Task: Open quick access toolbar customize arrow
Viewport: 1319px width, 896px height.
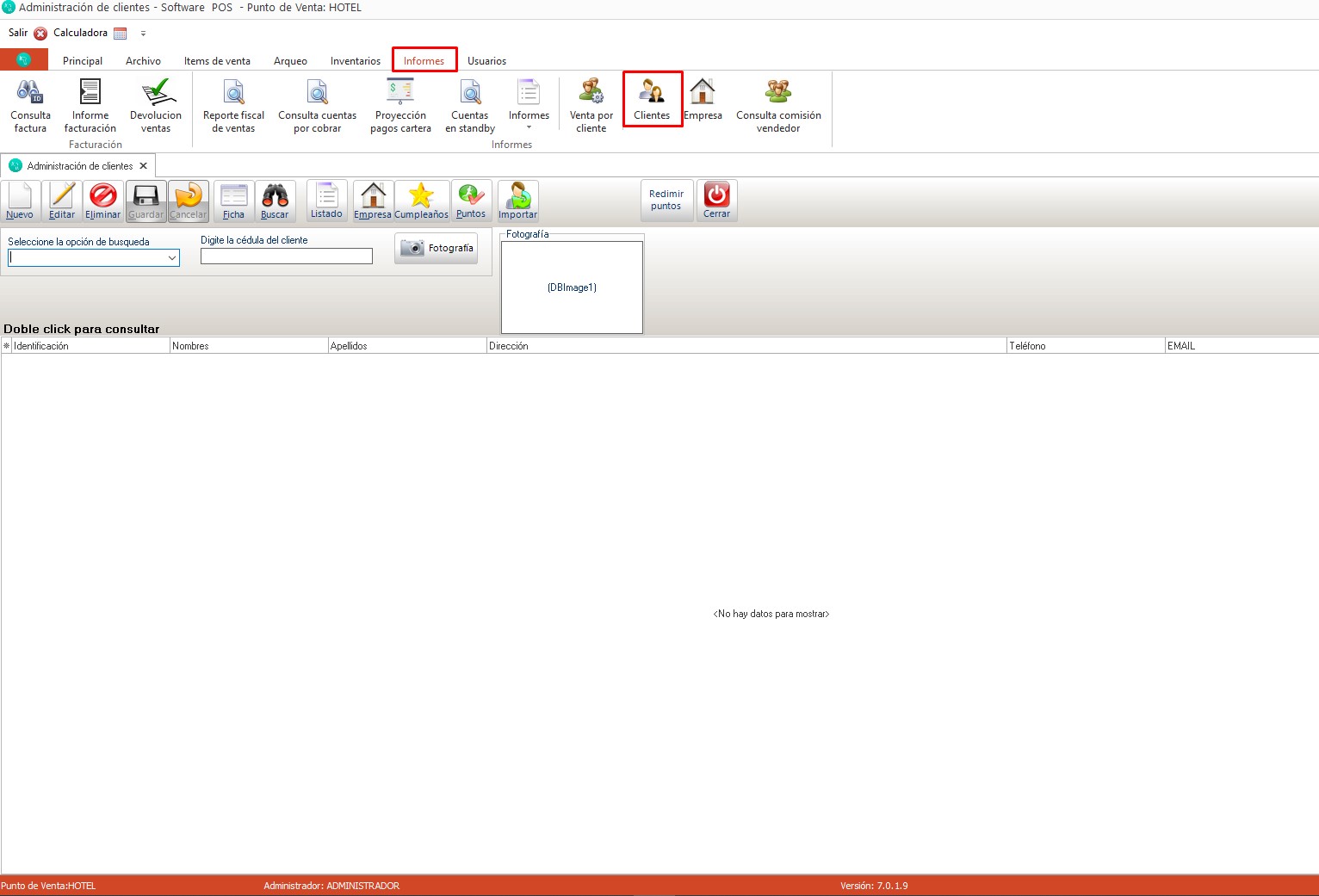Action: tap(143, 34)
